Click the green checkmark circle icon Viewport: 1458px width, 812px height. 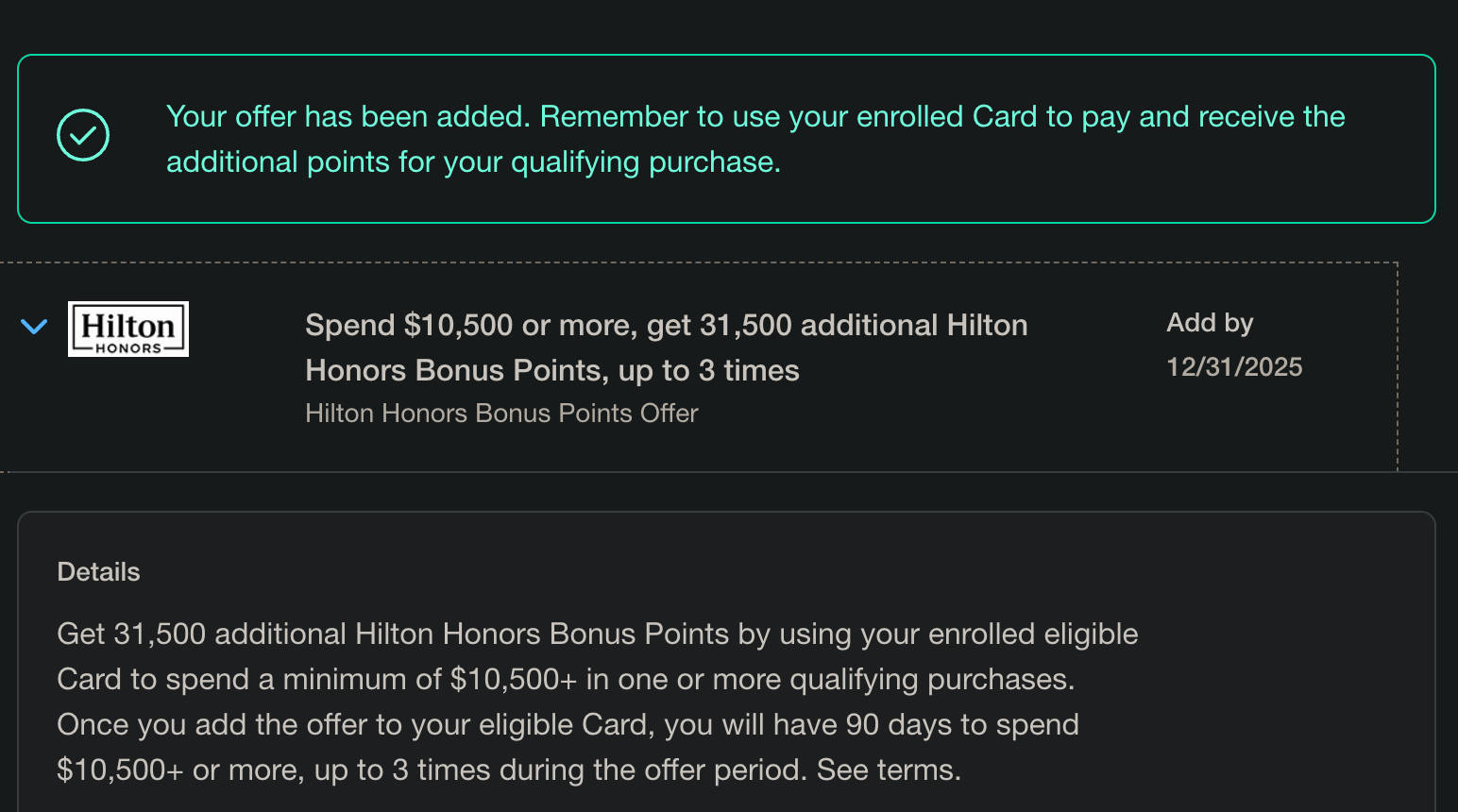[x=83, y=135]
